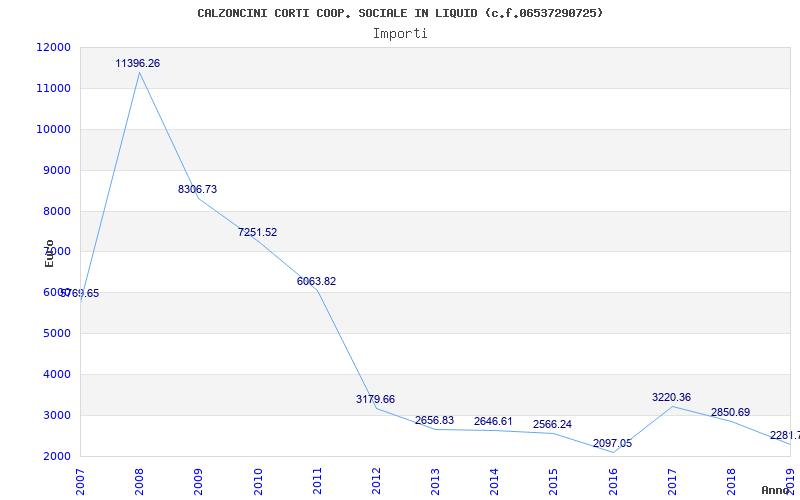
Task: Click the 2015 x-axis year label
Action: point(554,481)
